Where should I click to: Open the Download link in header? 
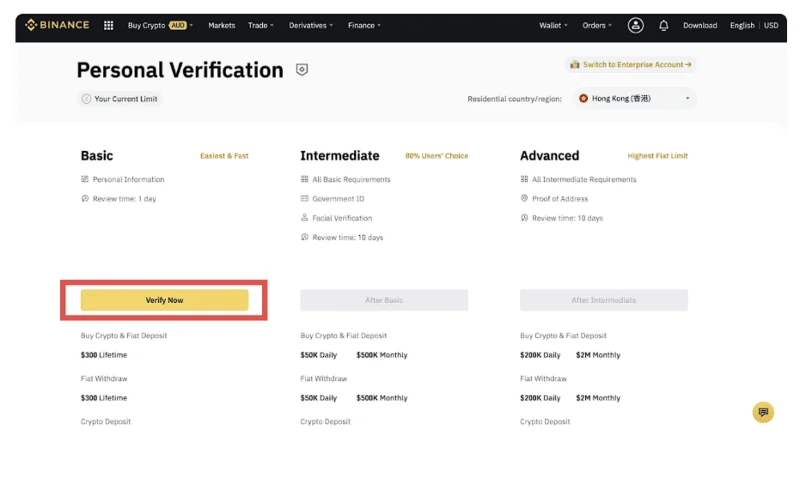(700, 25)
